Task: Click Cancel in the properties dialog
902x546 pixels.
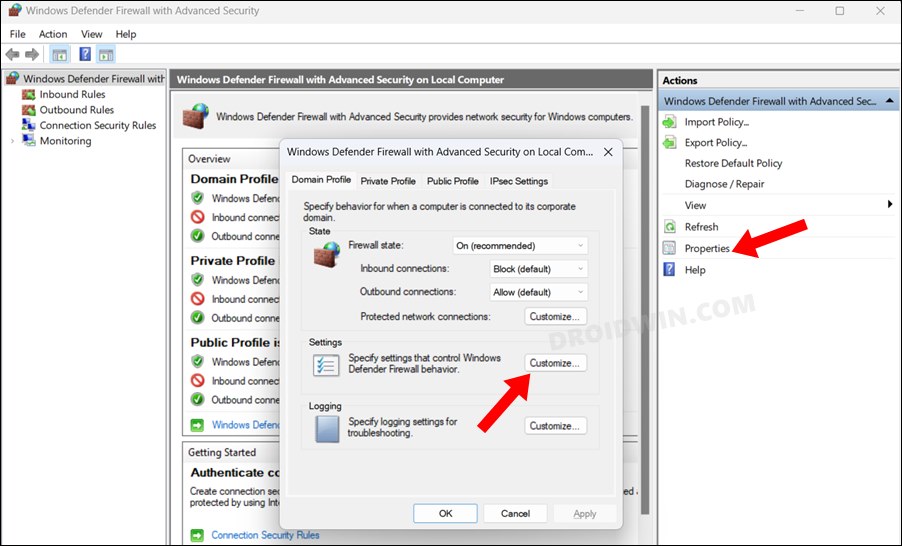Action: pyautogui.click(x=515, y=513)
